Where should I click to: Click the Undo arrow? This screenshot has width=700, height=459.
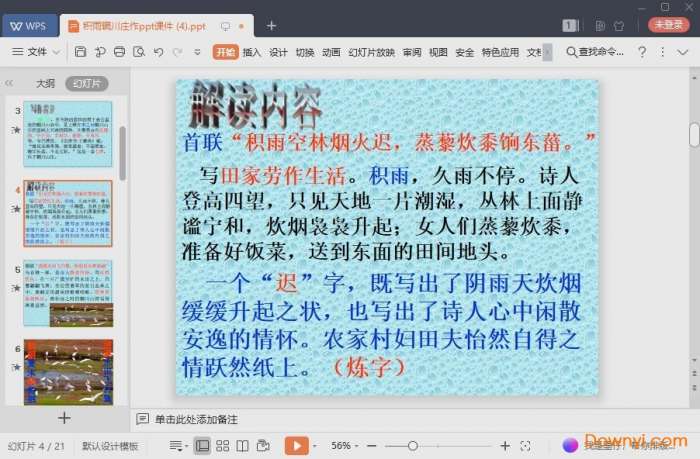[158, 52]
